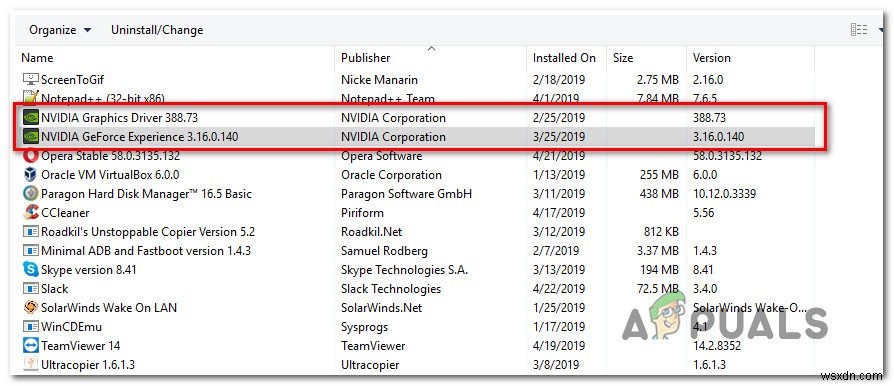The height and width of the screenshot is (386, 894).
Task: Click publisher Slack Technologies
Action: pyautogui.click(x=391, y=289)
